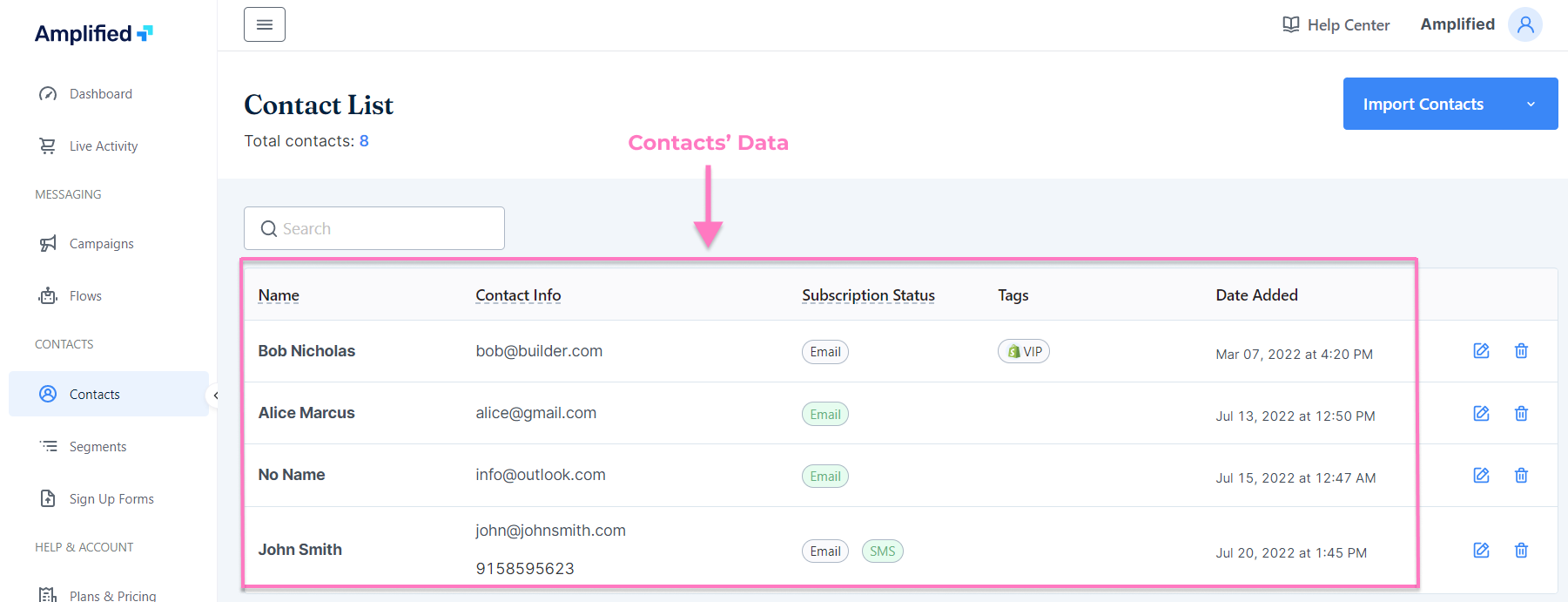Select the name John Smith

coord(300,550)
